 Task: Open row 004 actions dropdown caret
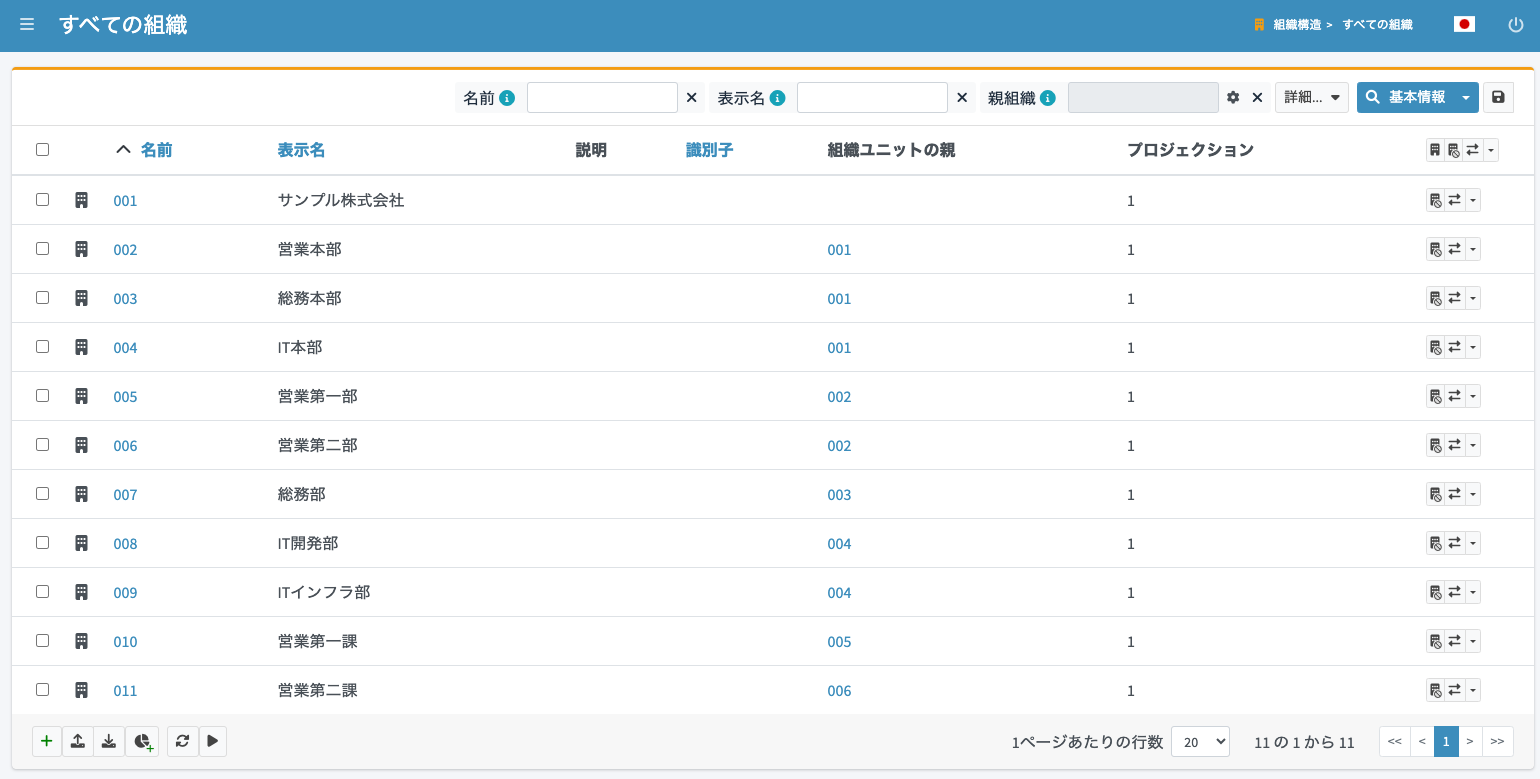[x=1472, y=347]
